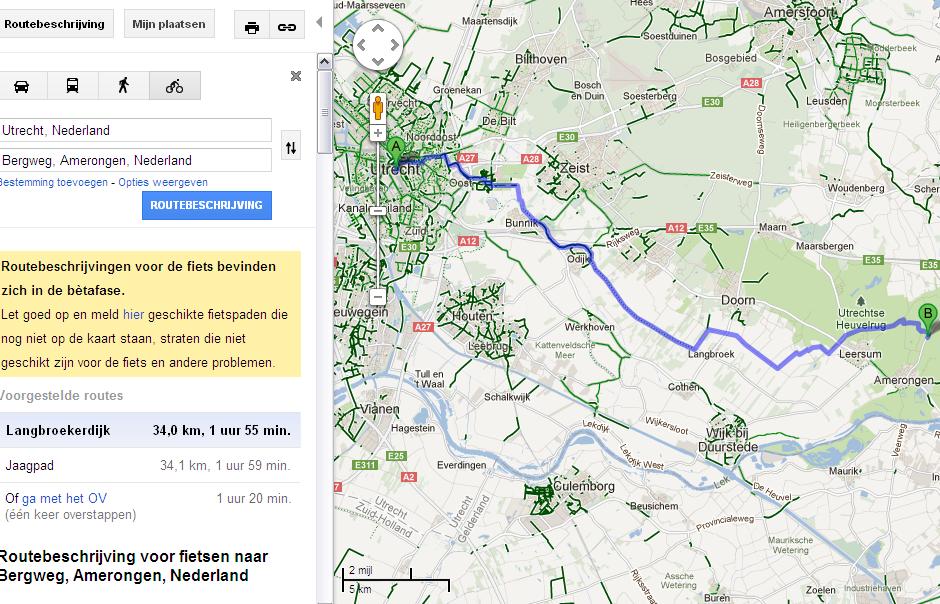Open the Routebeschrijving tab
The image size is (940, 604).
(x=54, y=24)
